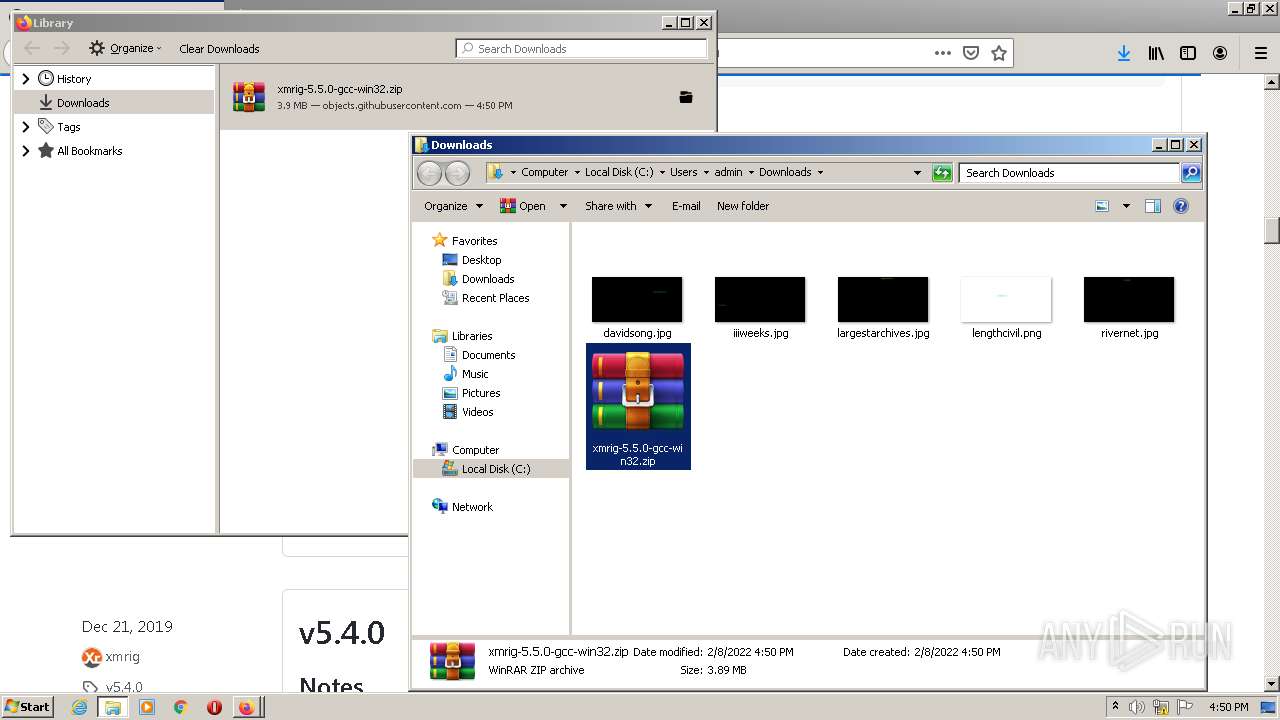Click Opera icon in taskbar
The image size is (1280, 720).
tap(214, 707)
